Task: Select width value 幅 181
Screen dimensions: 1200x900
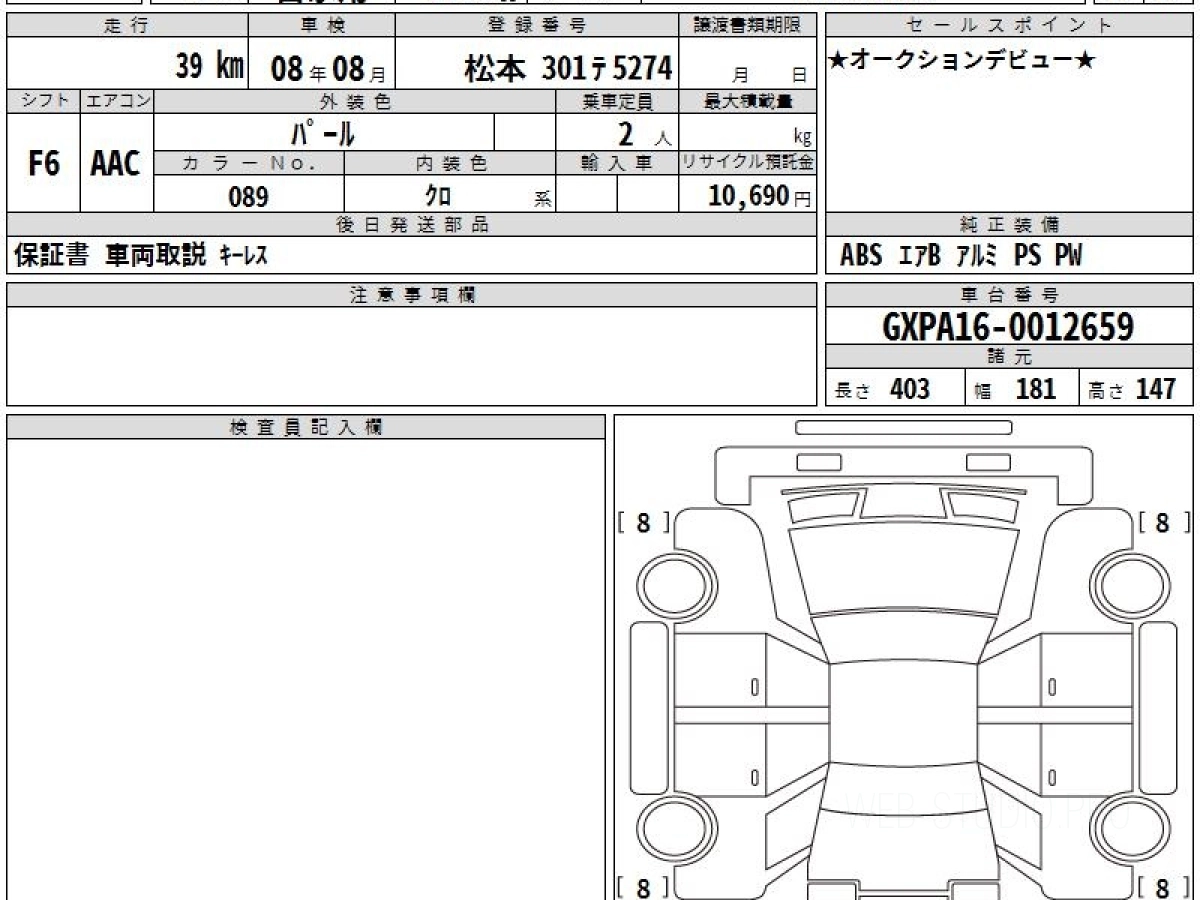Action: 1016,389
